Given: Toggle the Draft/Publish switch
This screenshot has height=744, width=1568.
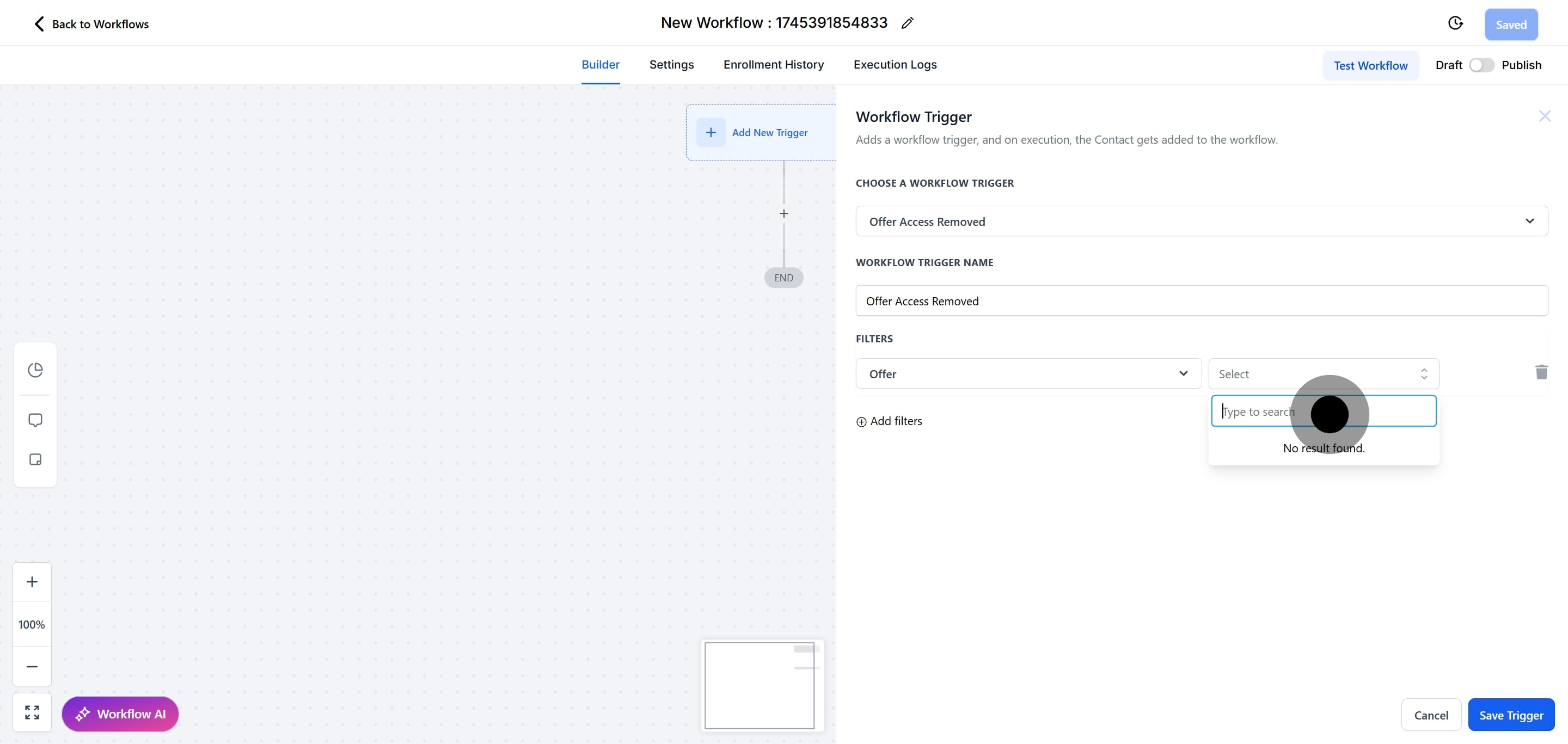Looking at the screenshot, I should [x=1481, y=65].
